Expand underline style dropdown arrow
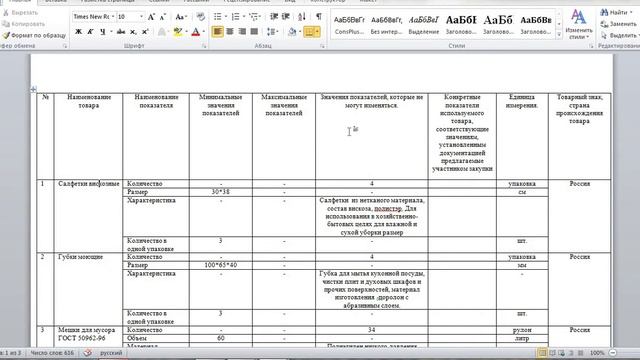This screenshot has width=640, height=360. click(111, 31)
